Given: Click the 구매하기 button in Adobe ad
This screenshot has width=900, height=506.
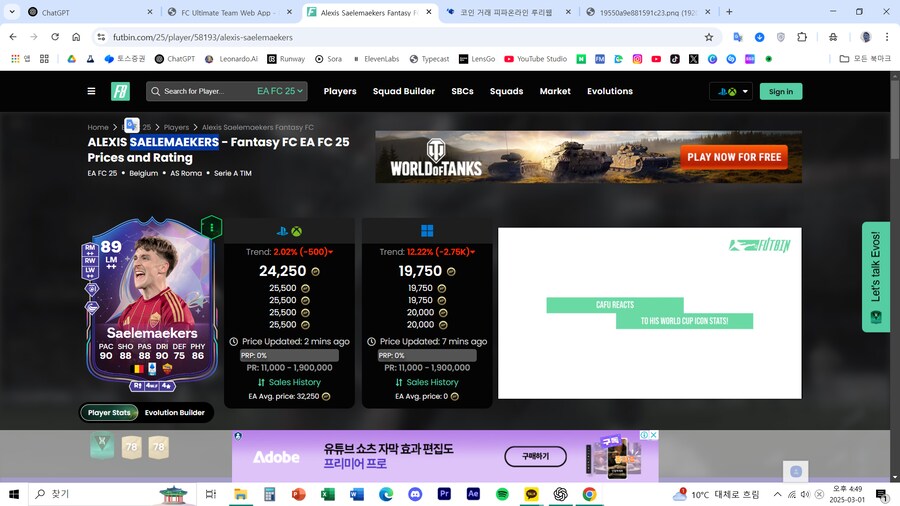Looking at the screenshot, I should coord(536,457).
